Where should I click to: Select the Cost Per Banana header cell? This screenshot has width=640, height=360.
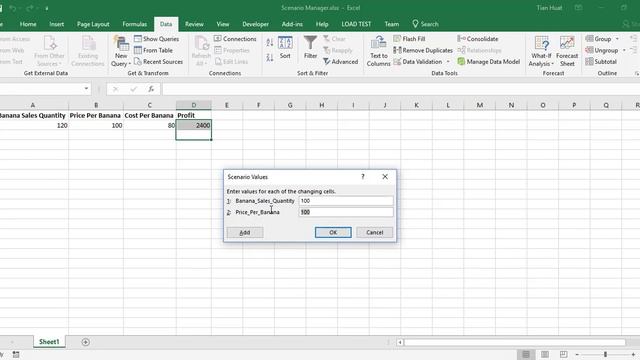149,116
